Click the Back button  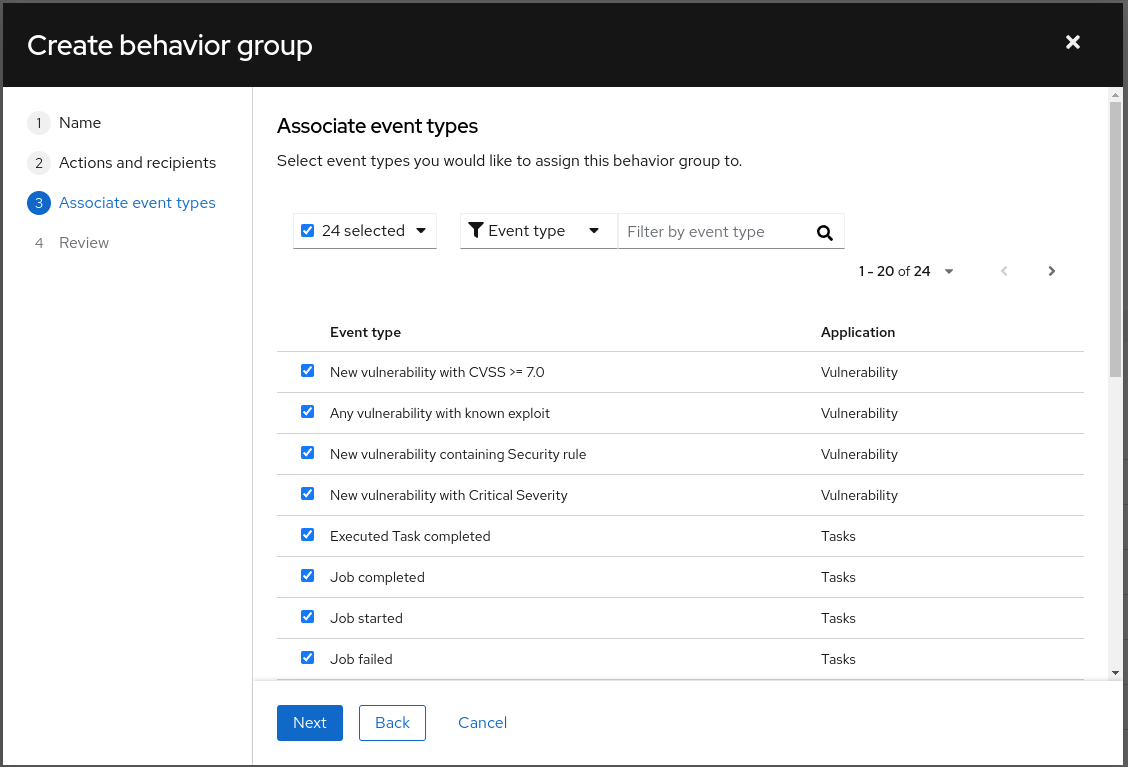[x=392, y=723]
